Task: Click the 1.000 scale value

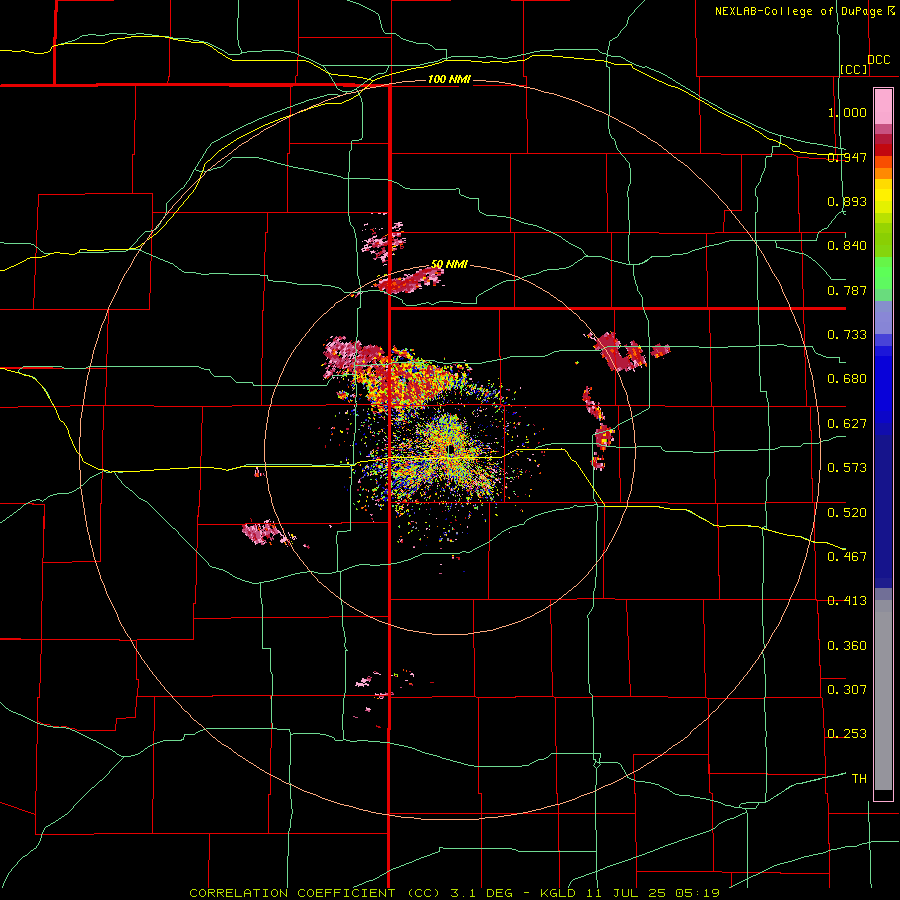Action: [x=847, y=112]
